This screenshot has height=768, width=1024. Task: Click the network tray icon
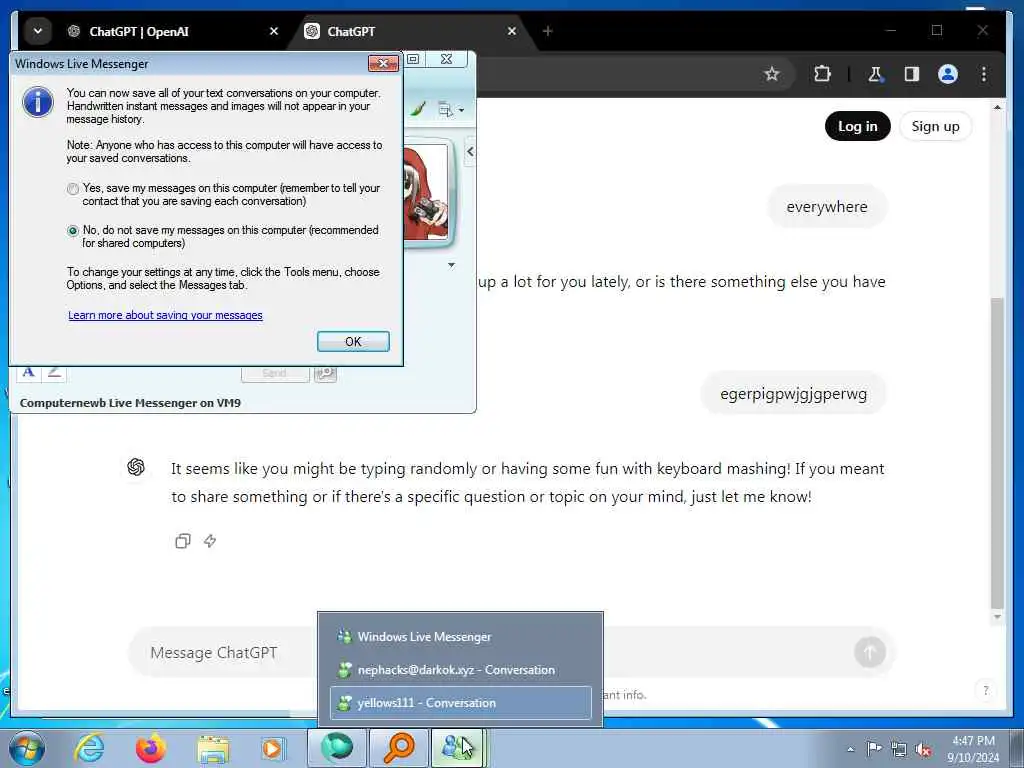(x=899, y=749)
